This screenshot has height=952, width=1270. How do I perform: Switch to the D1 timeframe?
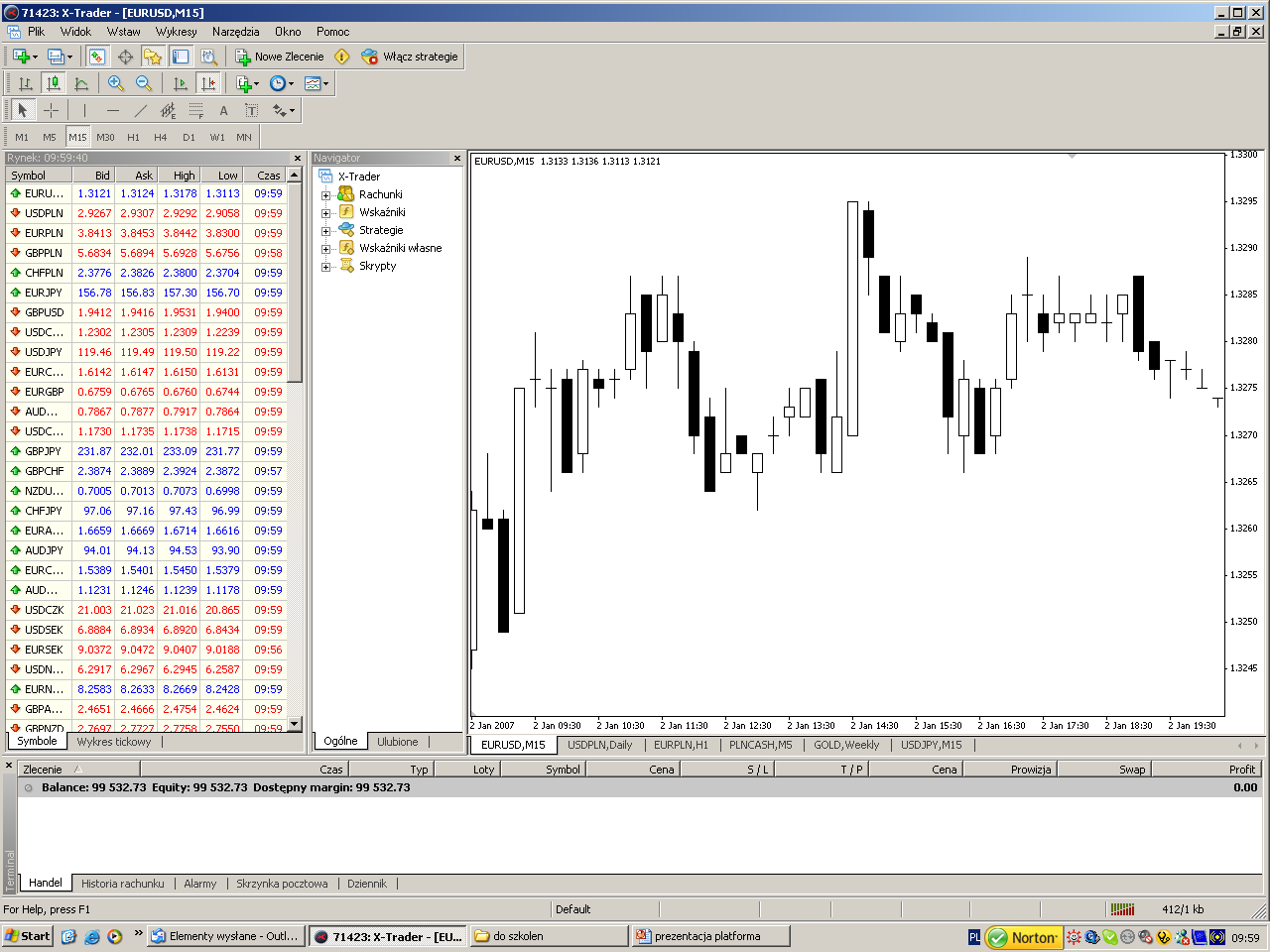[x=189, y=137]
